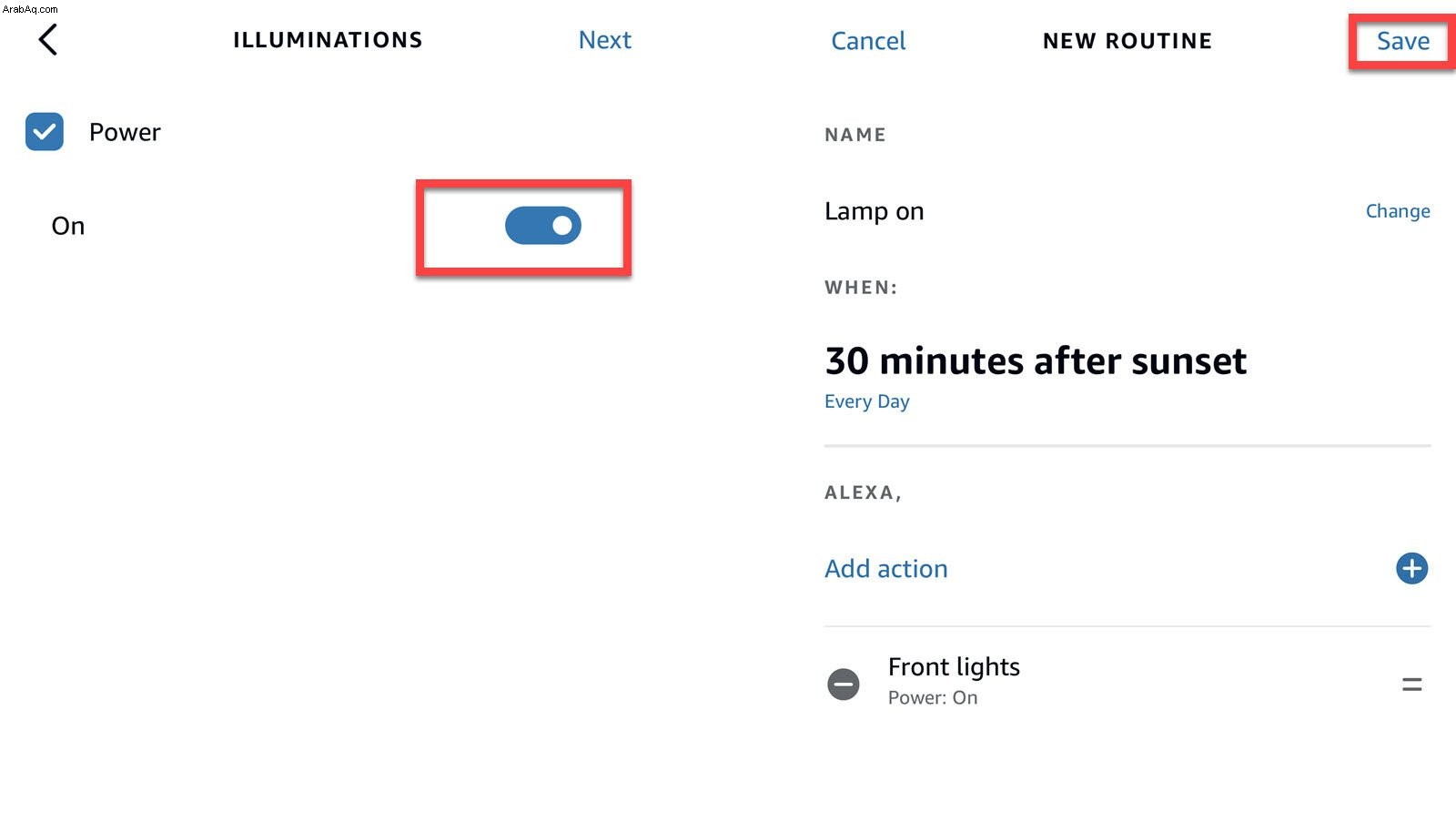Tap the On label next to the toggle

point(68,226)
